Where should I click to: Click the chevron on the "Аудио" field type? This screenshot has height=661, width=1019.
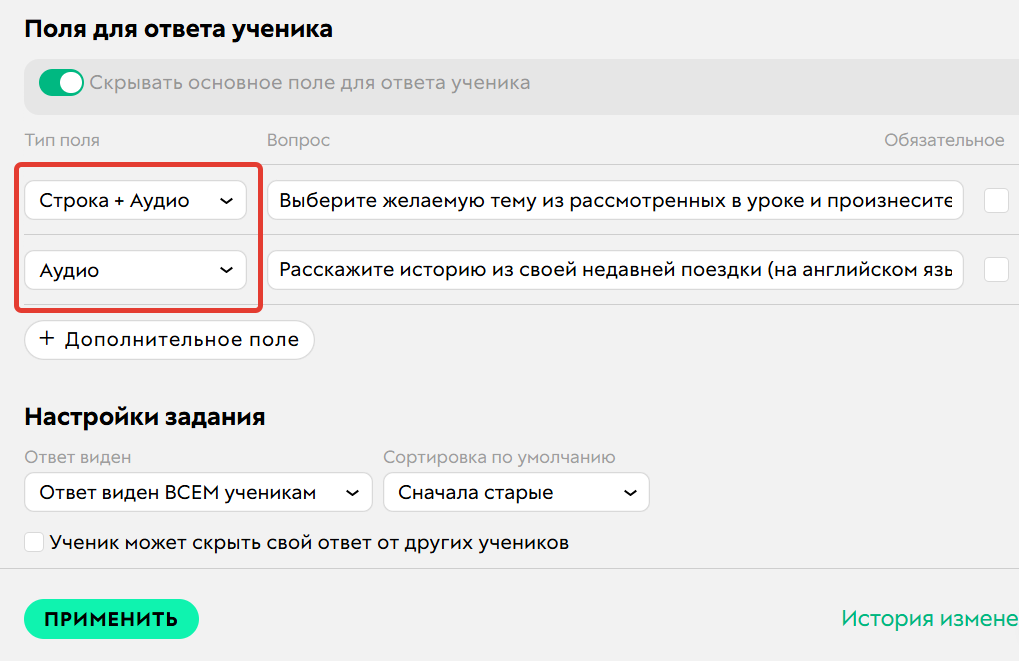click(228, 270)
